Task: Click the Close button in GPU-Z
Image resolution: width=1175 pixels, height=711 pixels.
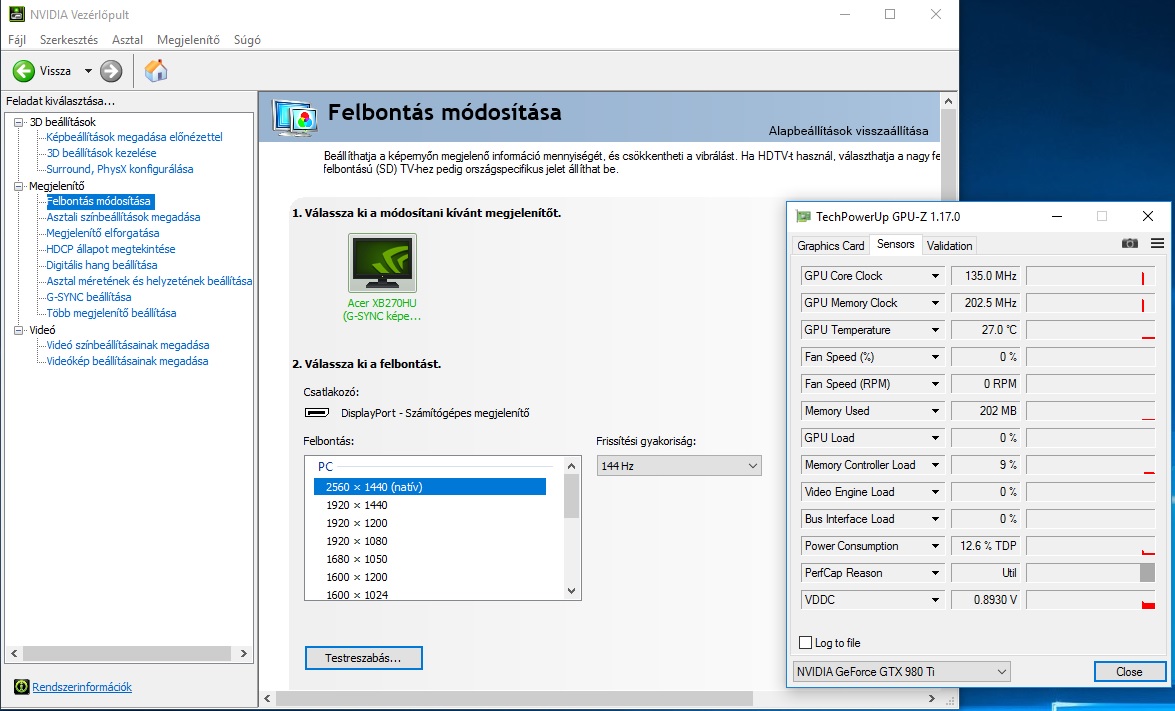Action: click(x=1129, y=671)
